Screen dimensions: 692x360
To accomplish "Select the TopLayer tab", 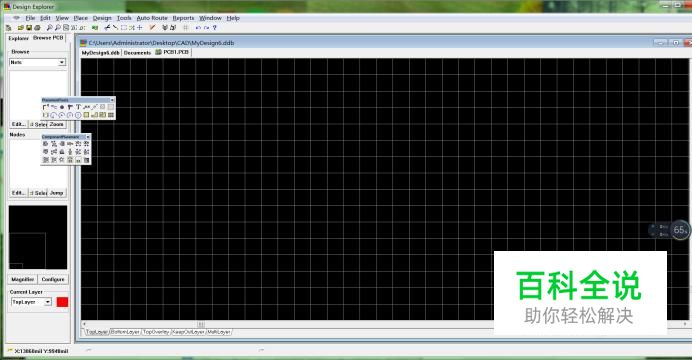I will pyautogui.click(x=96, y=332).
